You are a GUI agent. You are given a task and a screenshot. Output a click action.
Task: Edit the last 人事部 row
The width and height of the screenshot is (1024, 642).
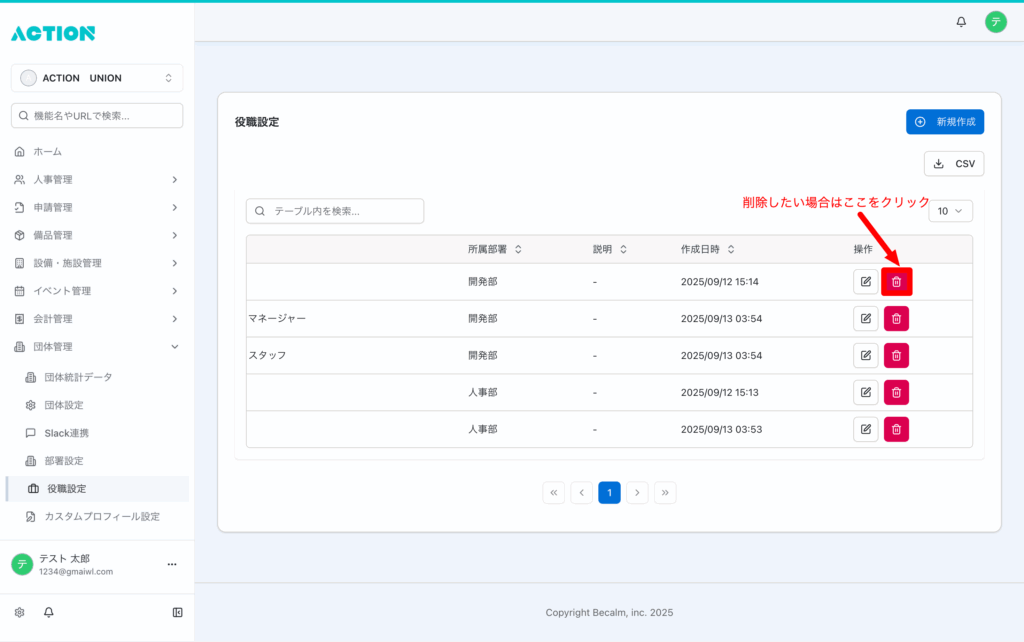pos(865,430)
